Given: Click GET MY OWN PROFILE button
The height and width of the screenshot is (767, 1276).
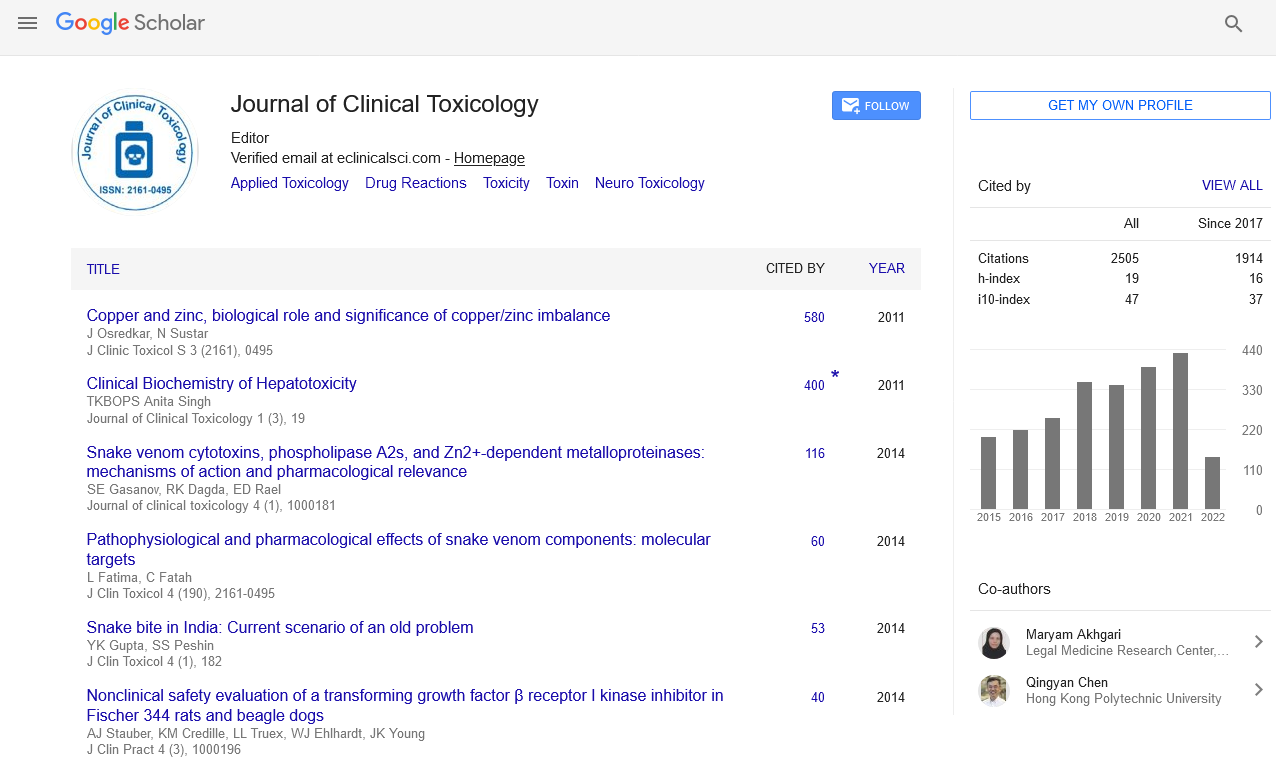Looking at the screenshot, I should [x=1119, y=106].
